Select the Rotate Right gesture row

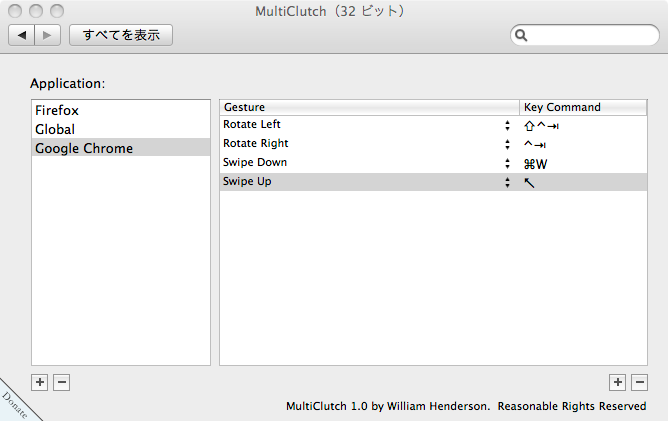click(x=433, y=144)
